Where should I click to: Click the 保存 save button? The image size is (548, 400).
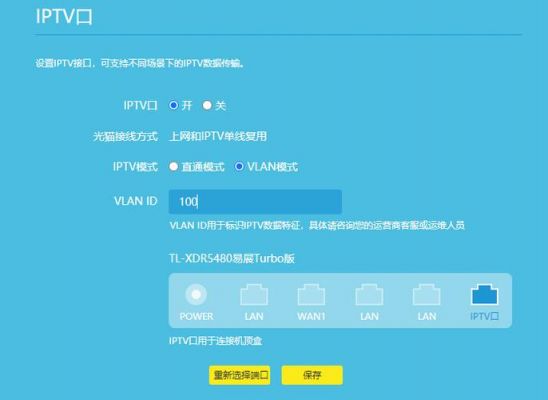tap(312, 375)
